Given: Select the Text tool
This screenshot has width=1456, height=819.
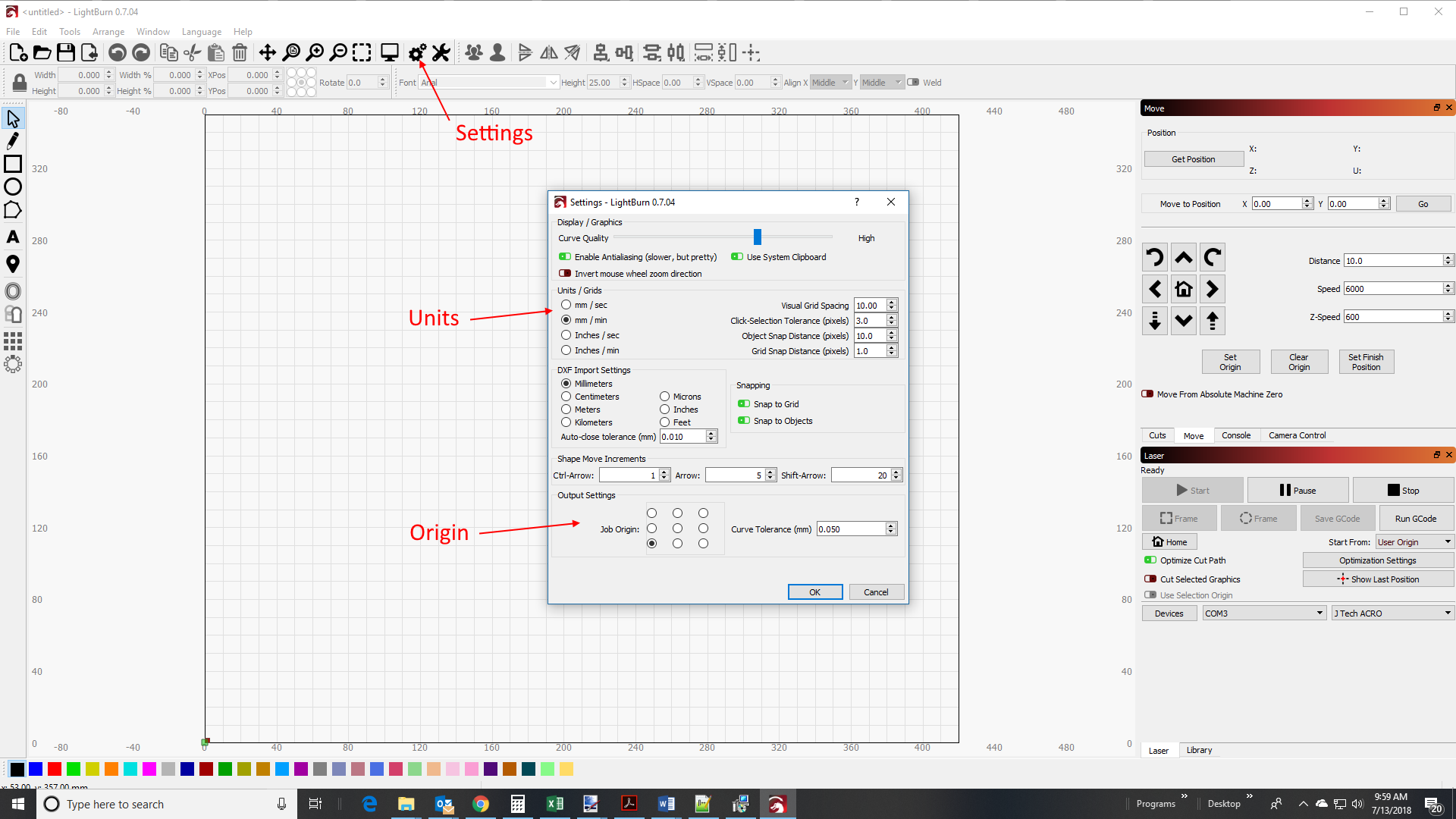Looking at the screenshot, I should (13, 237).
